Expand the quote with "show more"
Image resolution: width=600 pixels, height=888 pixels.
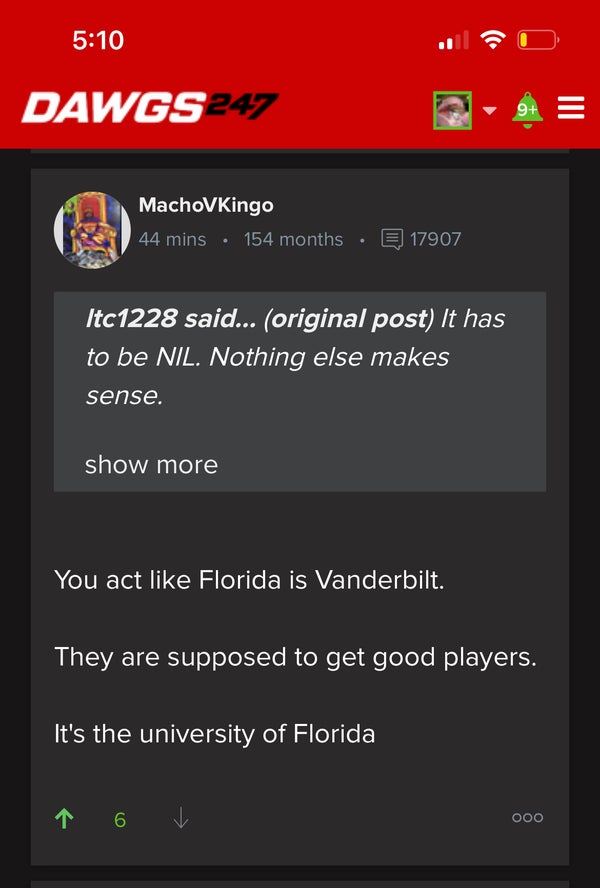coord(151,464)
